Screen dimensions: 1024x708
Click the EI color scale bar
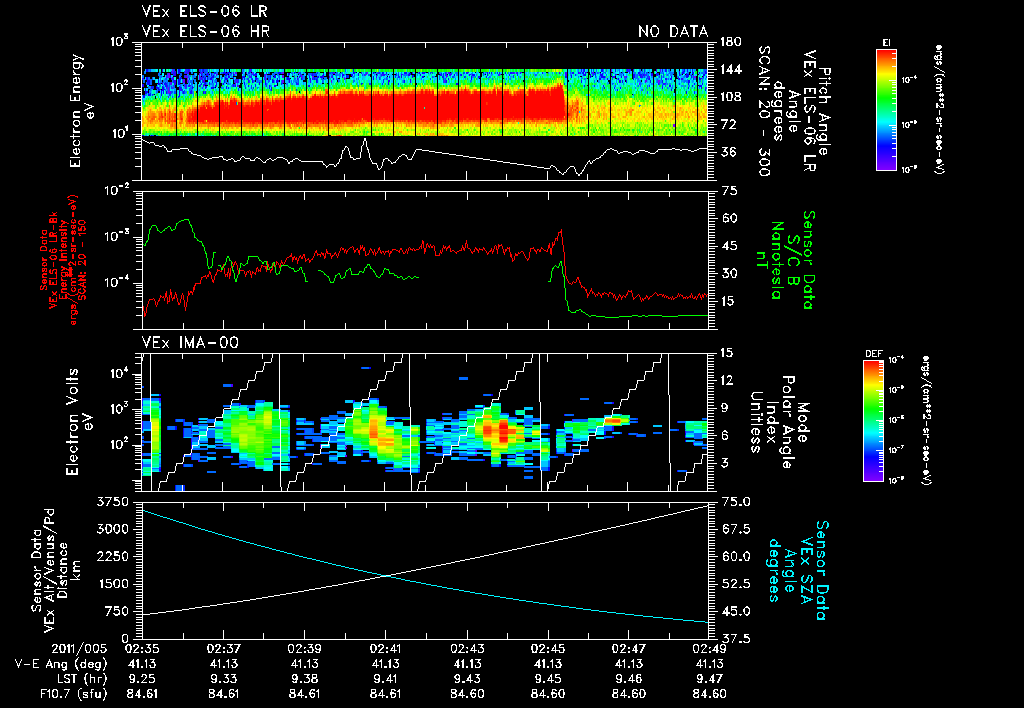[x=886, y=109]
